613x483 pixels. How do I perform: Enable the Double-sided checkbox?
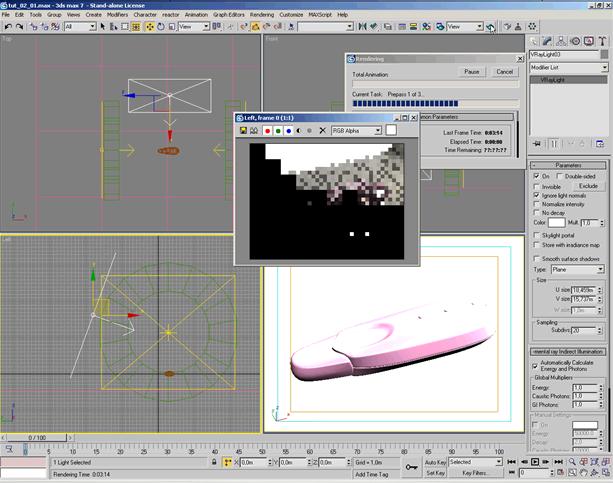pyautogui.click(x=560, y=176)
